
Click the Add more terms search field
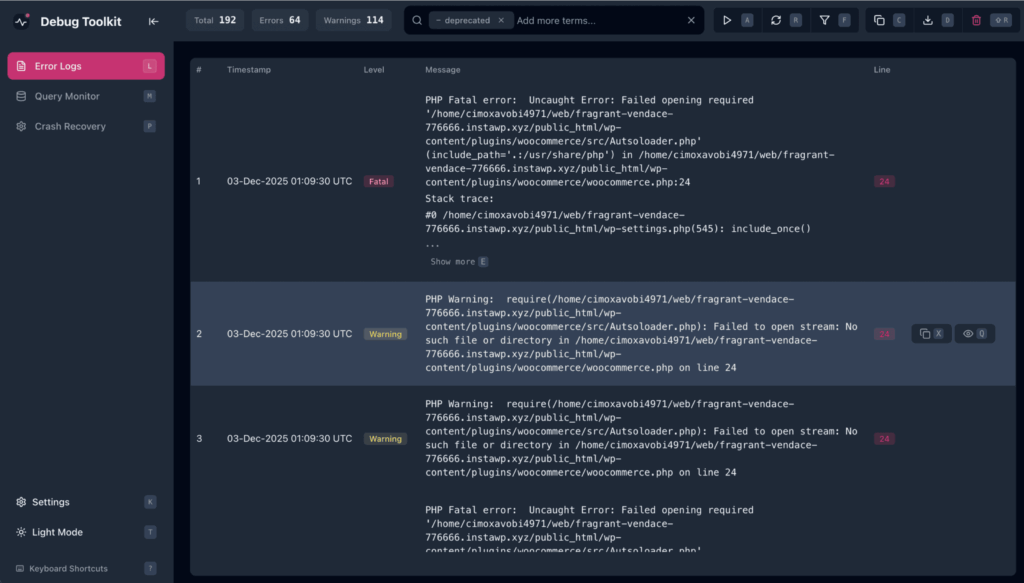pyautogui.click(x=565, y=19)
